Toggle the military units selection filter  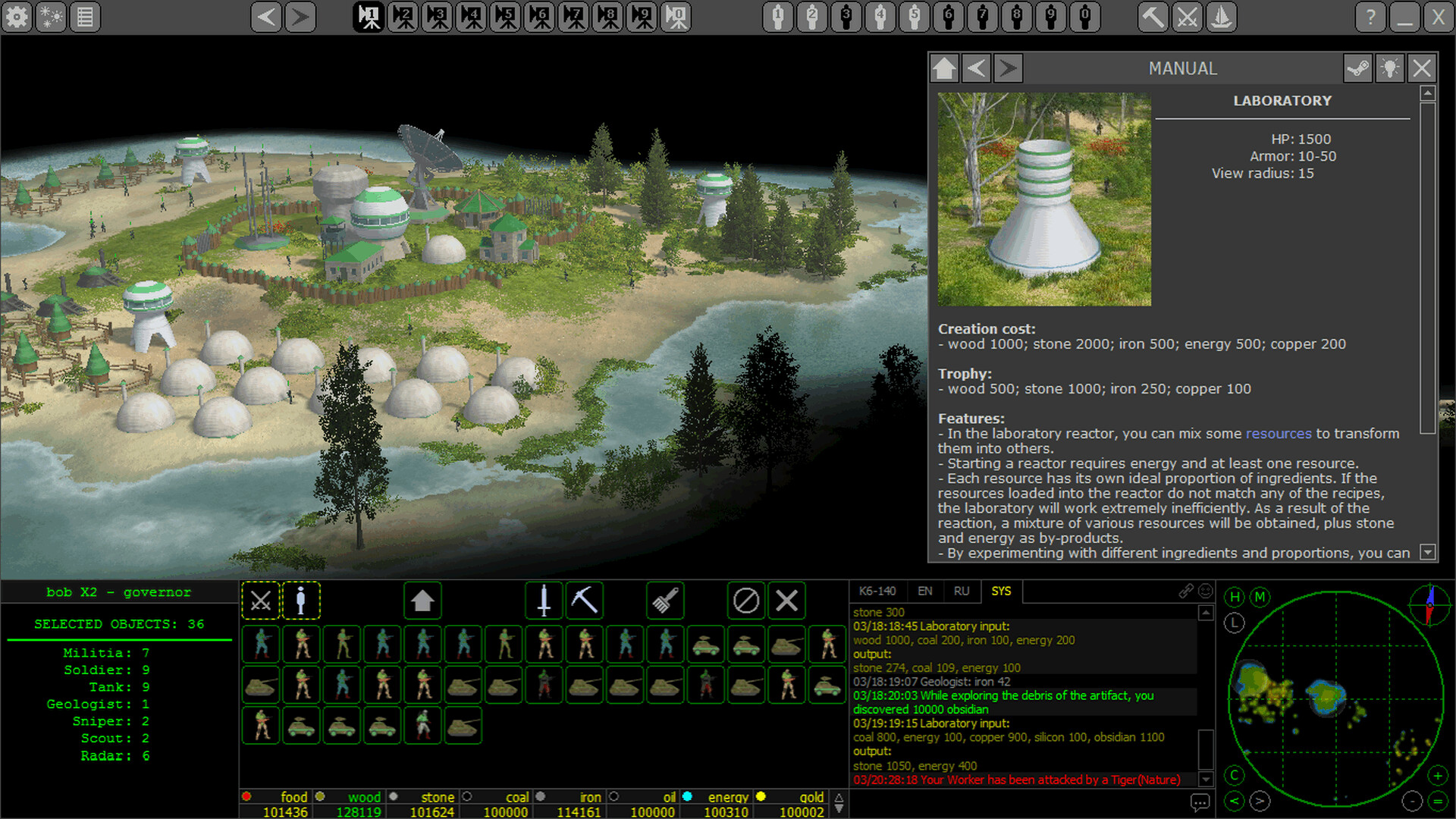(261, 600)
